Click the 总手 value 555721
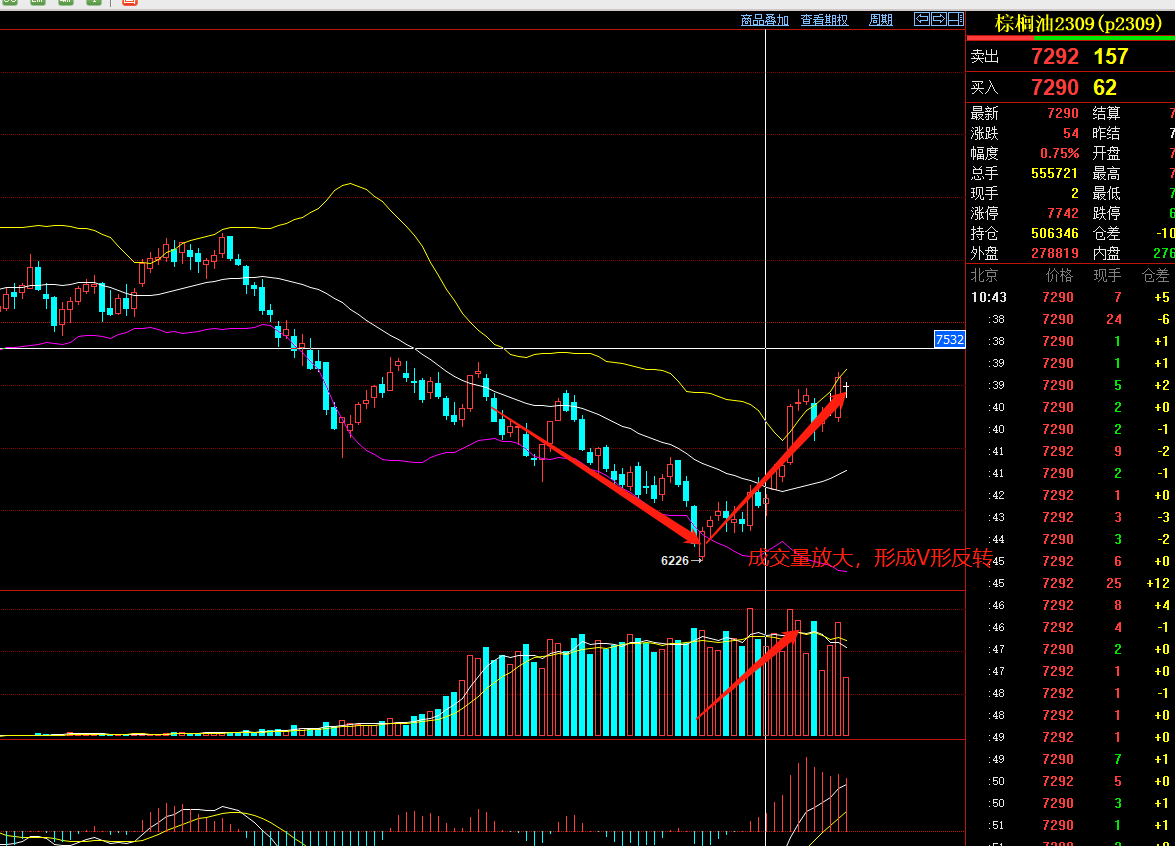Viewport: 1175px width, 846px height. (x=1054, y=173)
